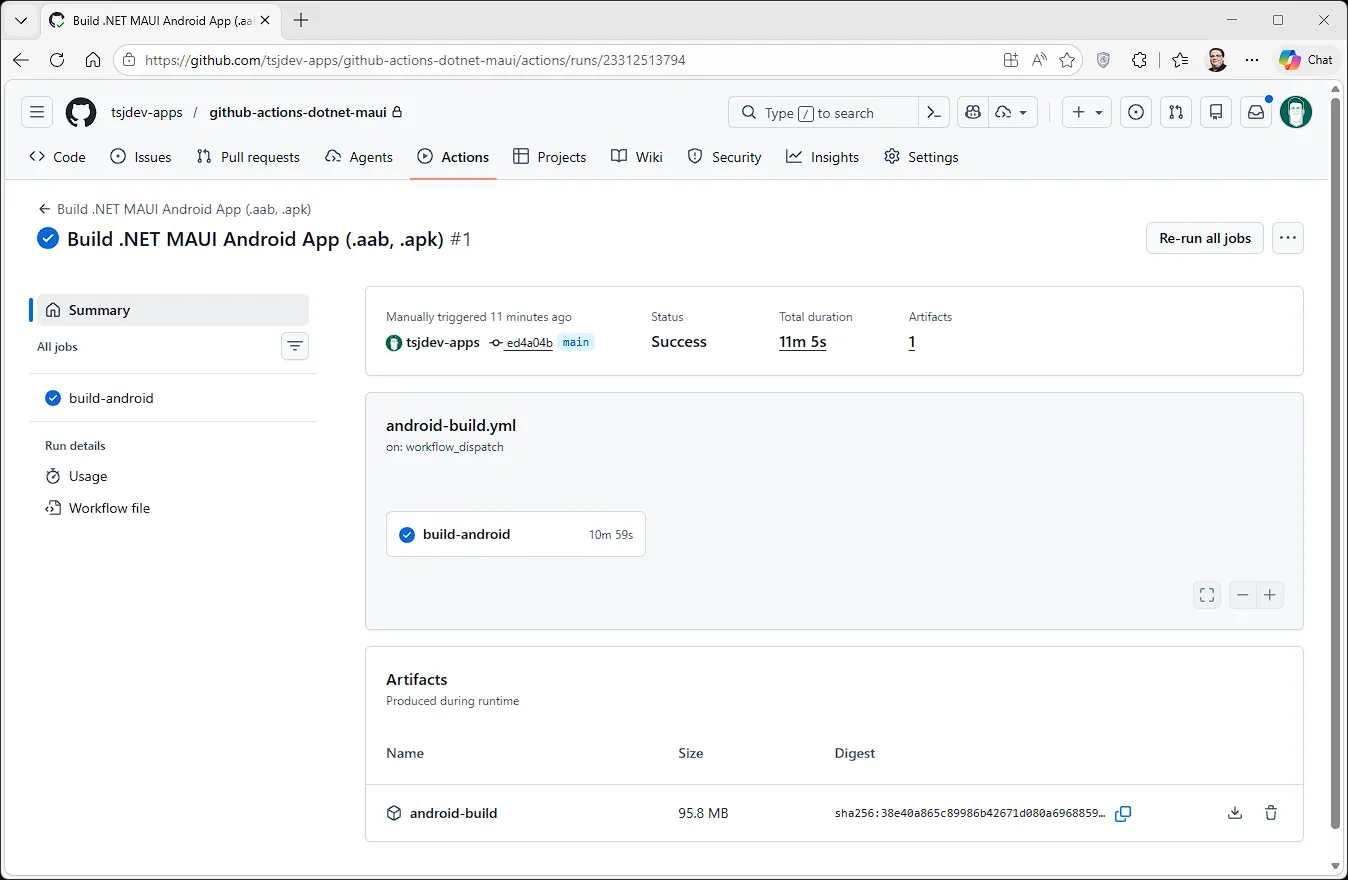Open the Projects tab
Screen dimensions: 1348x880
[549, 157]
